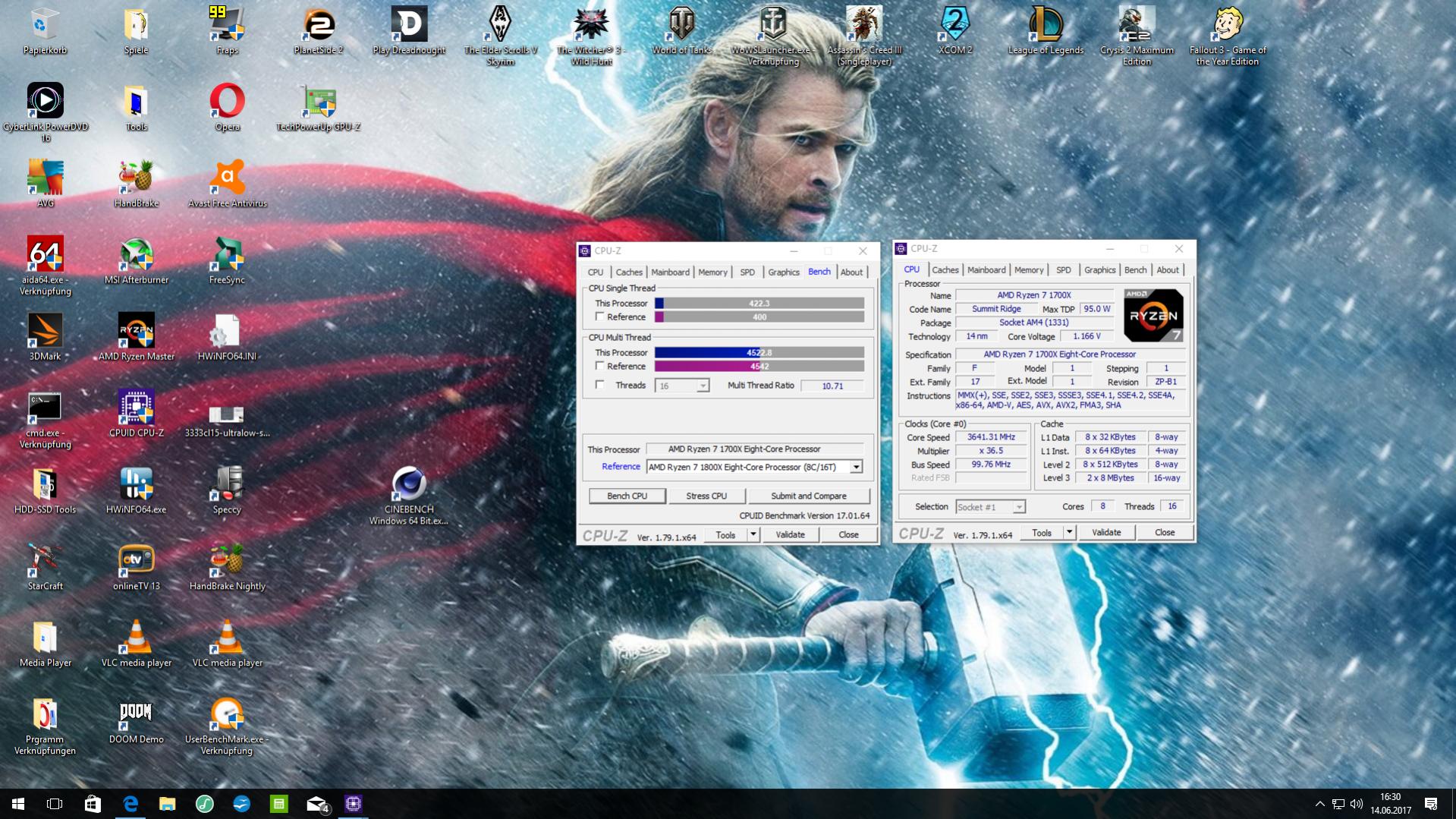Click the HandBrake Nightly icon
This screenshot has height=819, width=1456.
(227, 567)
